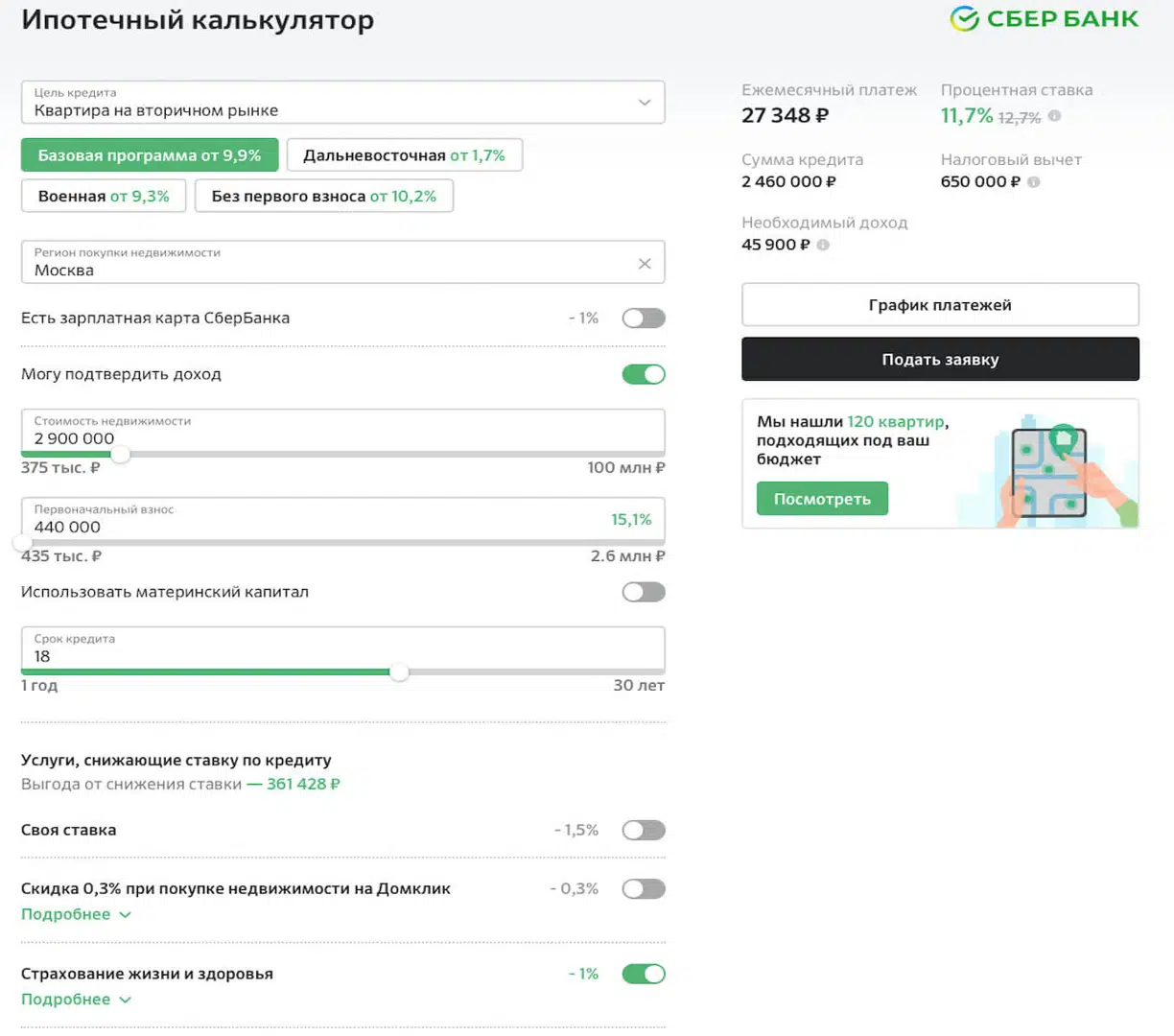Click loan term slider handle
1174x1036 pixels.
pyautogui.click(x=399, y=672)
